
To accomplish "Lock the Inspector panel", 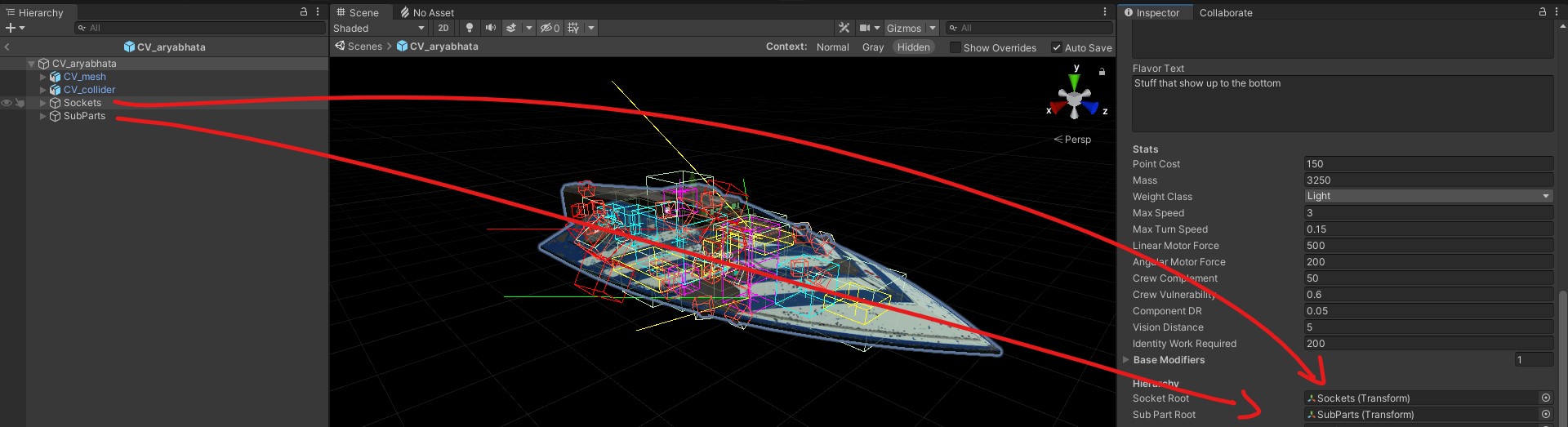I will pyautogui.click(x=1543, y=12).
